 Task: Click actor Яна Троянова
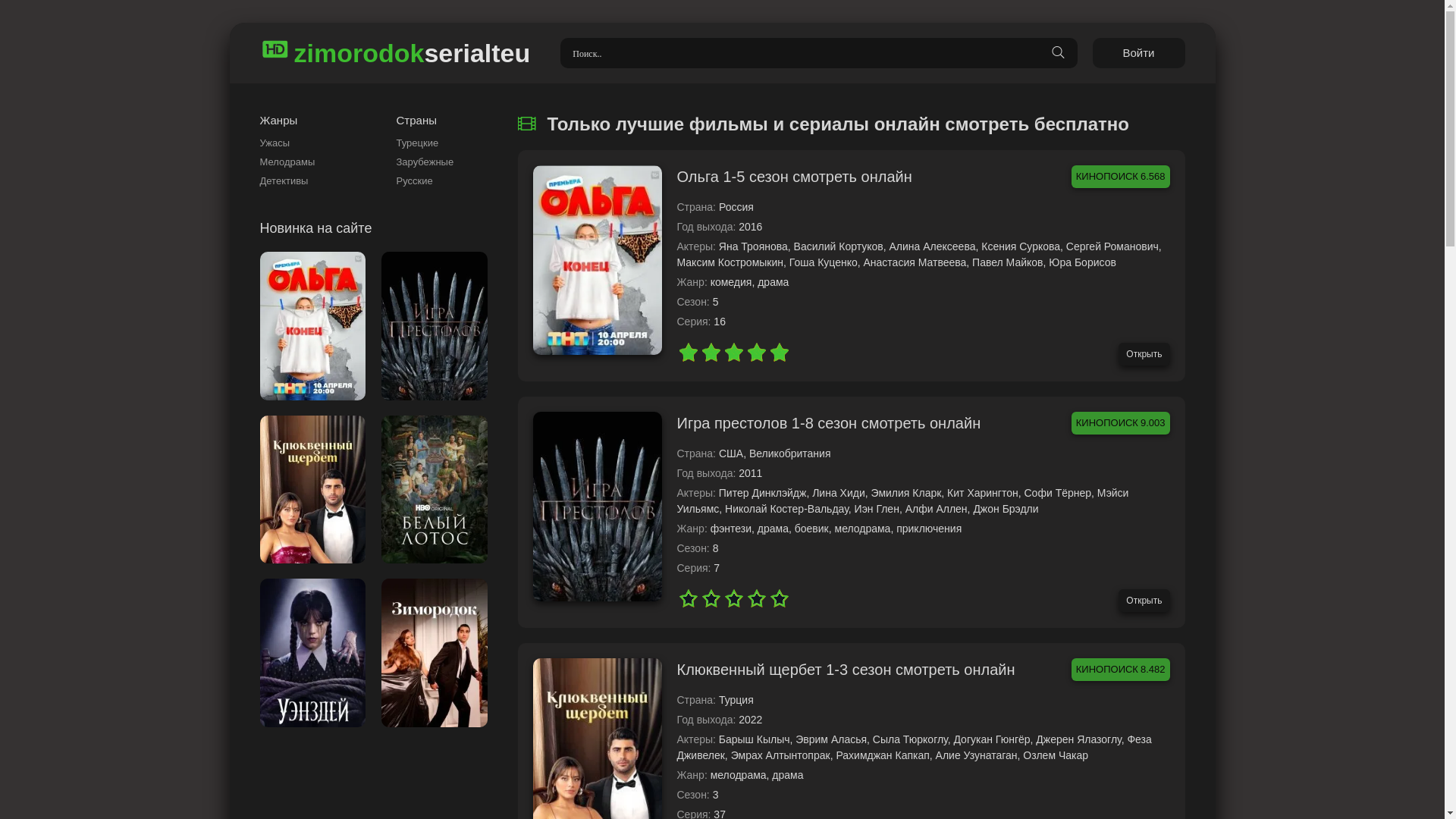point(753,246)
